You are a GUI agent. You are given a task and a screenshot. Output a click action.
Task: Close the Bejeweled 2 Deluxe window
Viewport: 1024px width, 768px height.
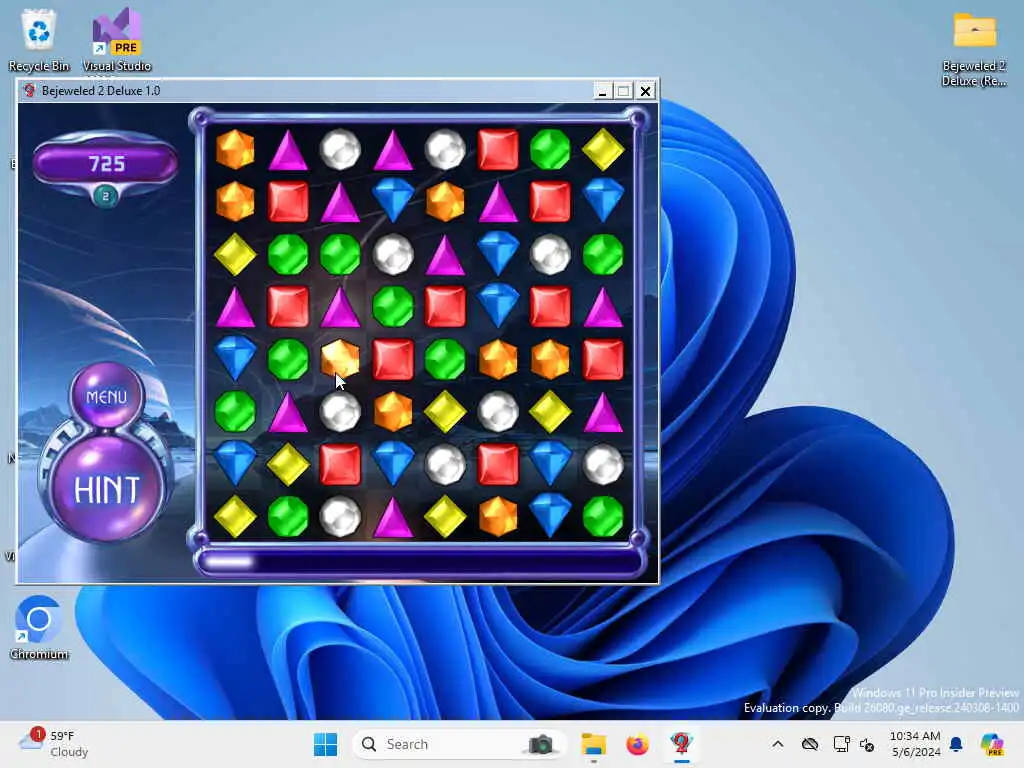point(645,91)
